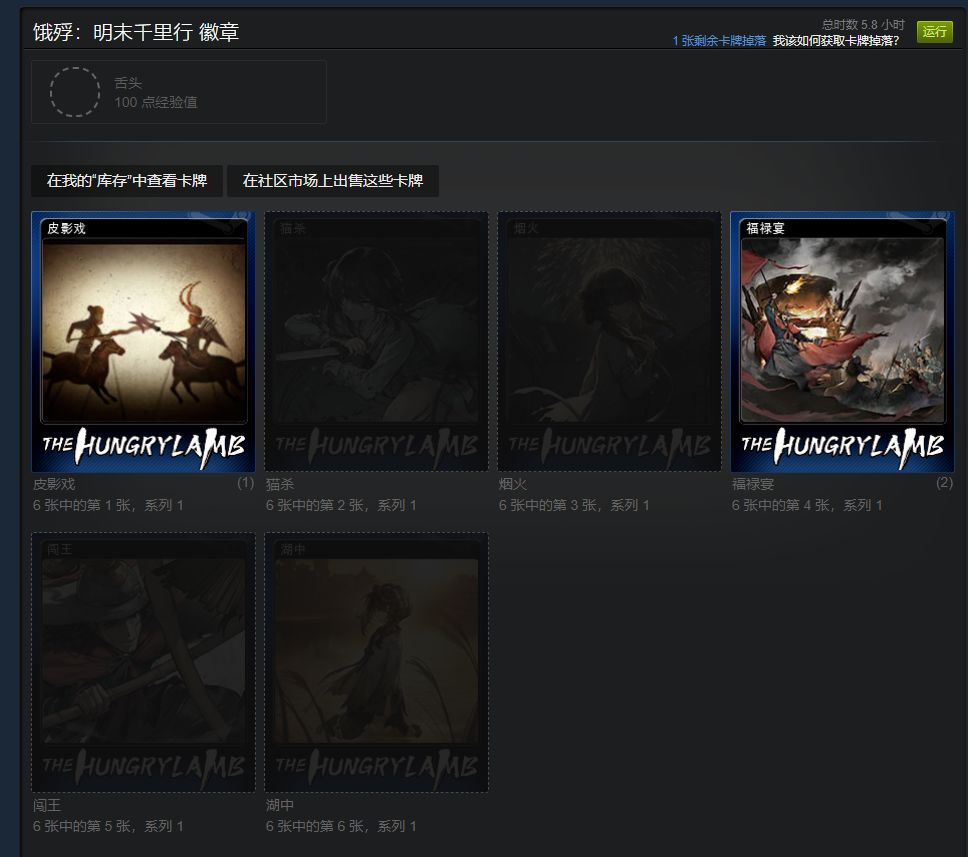Click the 皮影戏 caption under card
This screenshot has width=968, height=857.
[54, 484]
